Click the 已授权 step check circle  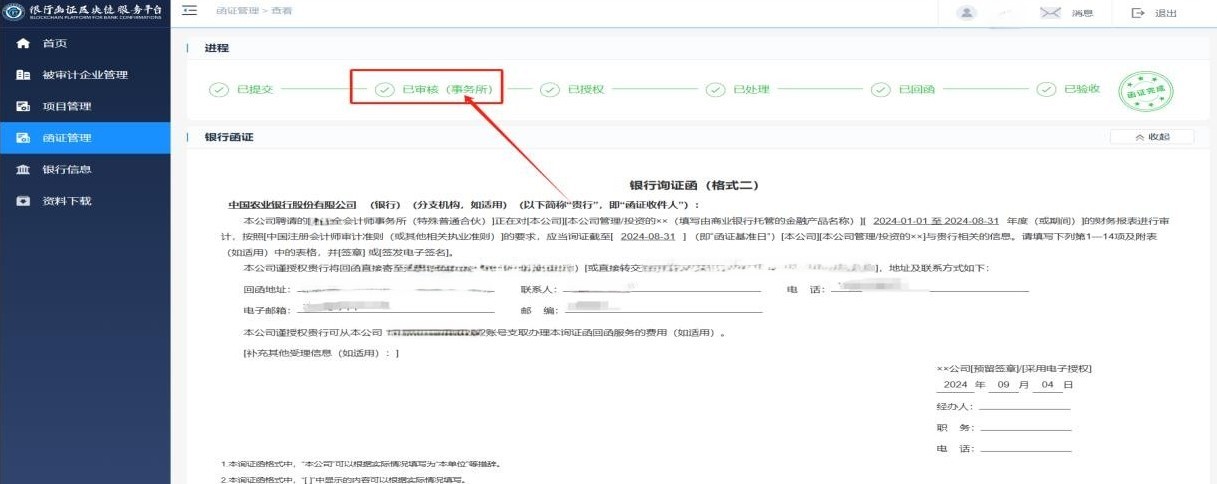(x=549, y=90)
